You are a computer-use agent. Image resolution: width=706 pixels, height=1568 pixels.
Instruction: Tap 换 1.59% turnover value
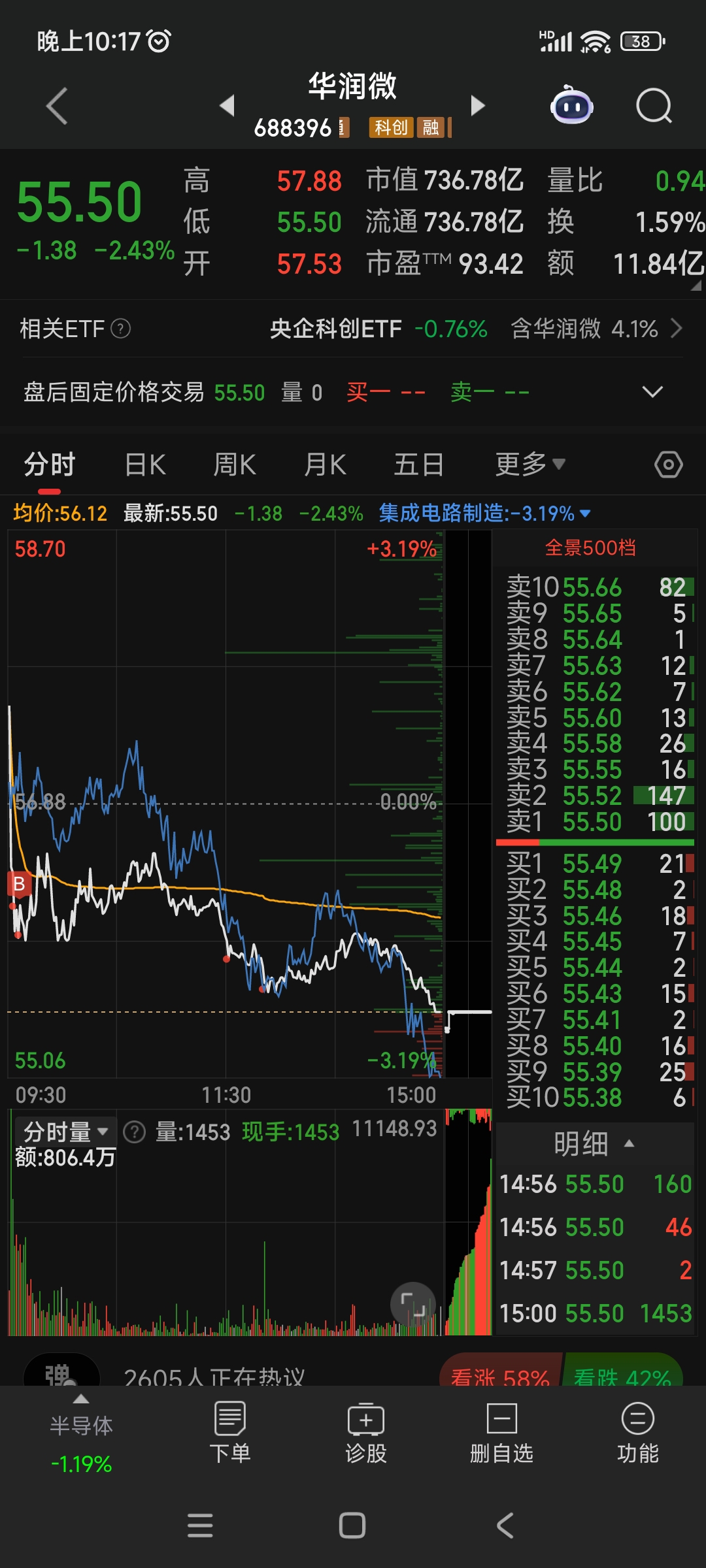click(626, 222)
